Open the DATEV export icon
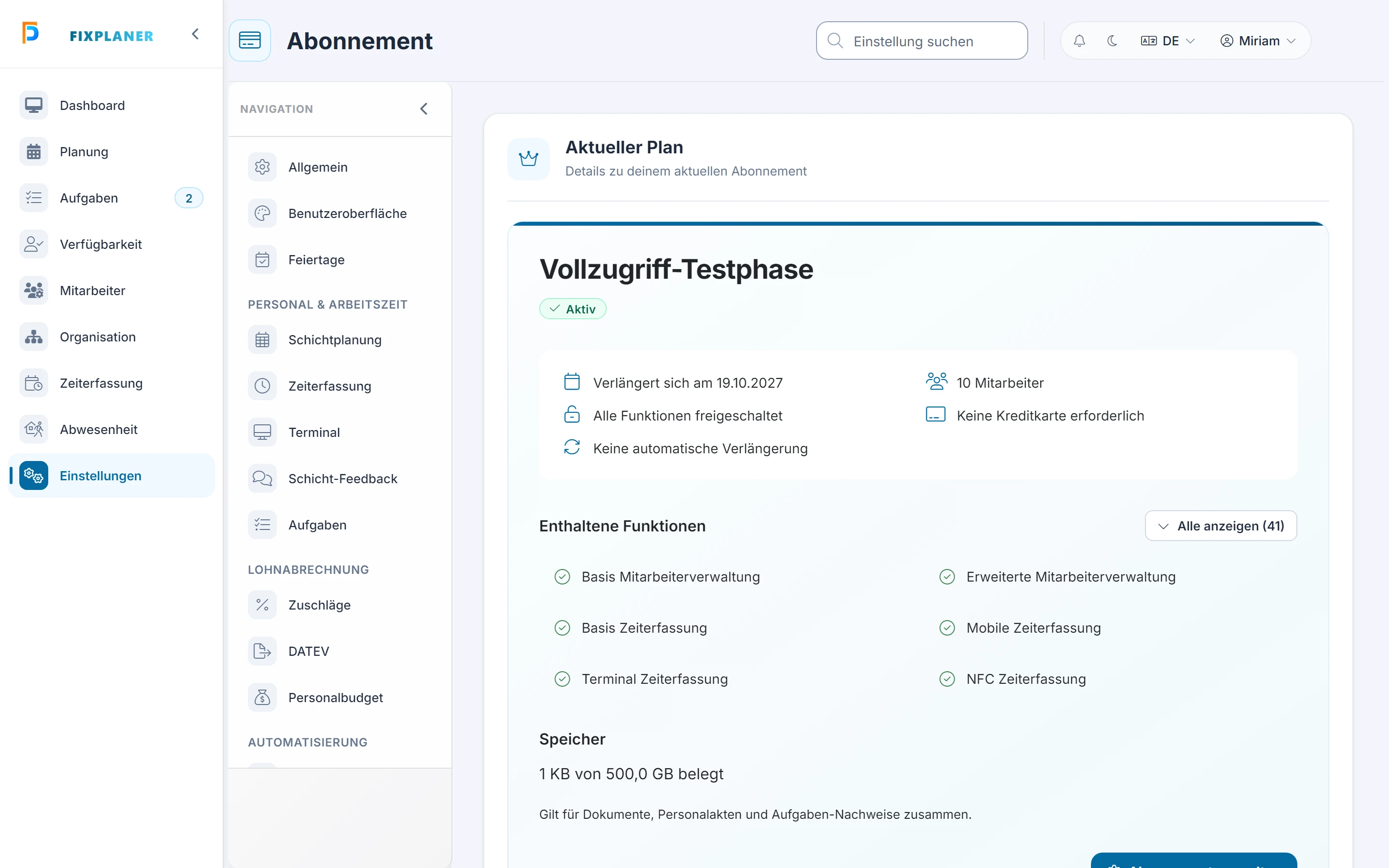This screenshot has width=1389, height=868. (262, 651)
